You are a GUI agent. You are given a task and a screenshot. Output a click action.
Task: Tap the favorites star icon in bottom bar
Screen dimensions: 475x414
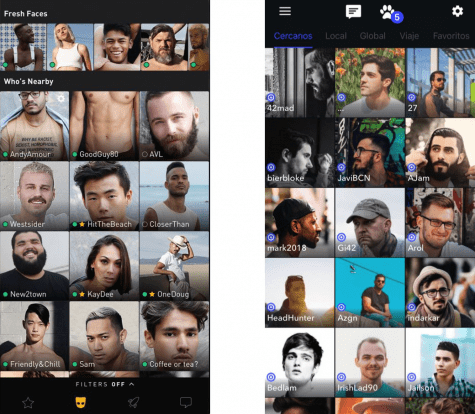point(28,402)
